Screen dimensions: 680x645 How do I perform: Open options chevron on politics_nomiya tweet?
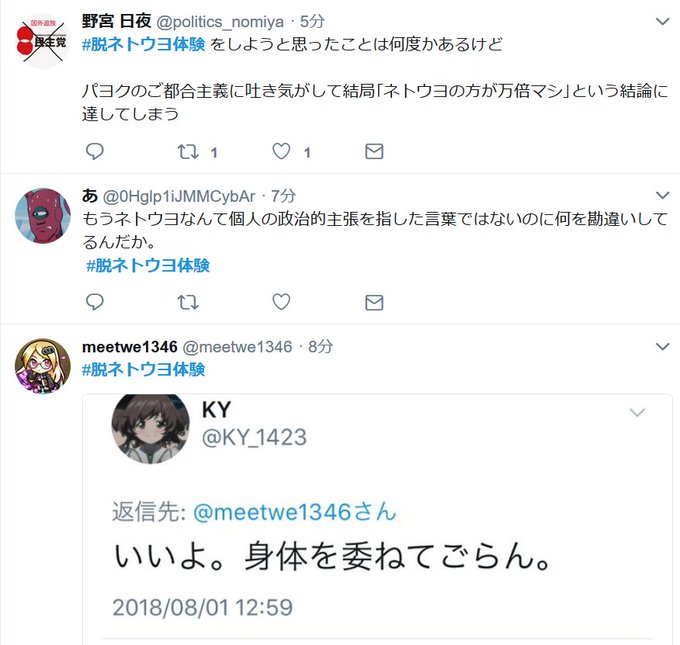click(662, 21)
